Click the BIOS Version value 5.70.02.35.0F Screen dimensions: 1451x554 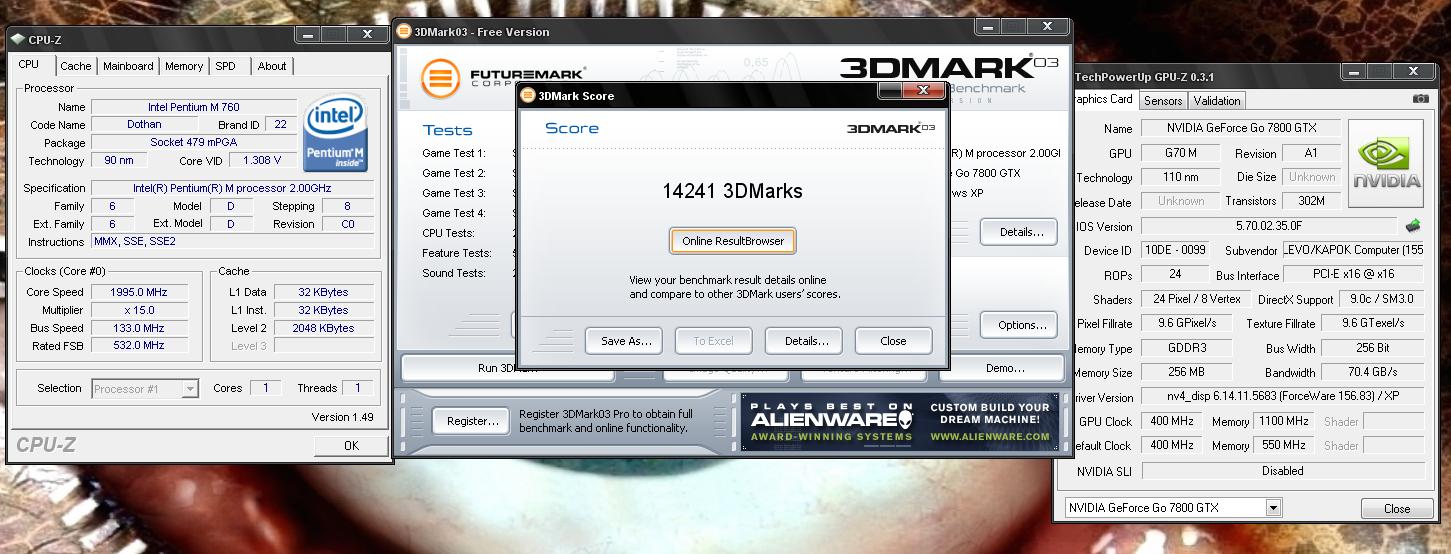[x=1269, y=227]
